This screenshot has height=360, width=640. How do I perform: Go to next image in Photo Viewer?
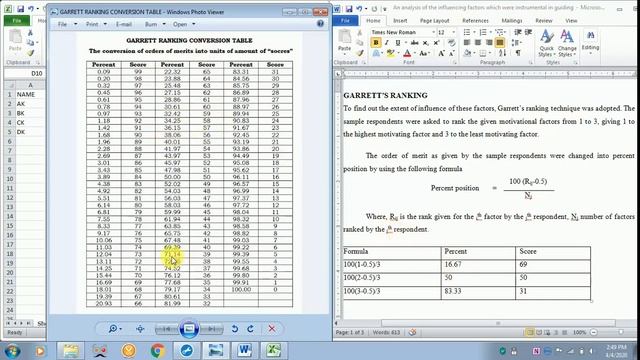pos(212,329)
